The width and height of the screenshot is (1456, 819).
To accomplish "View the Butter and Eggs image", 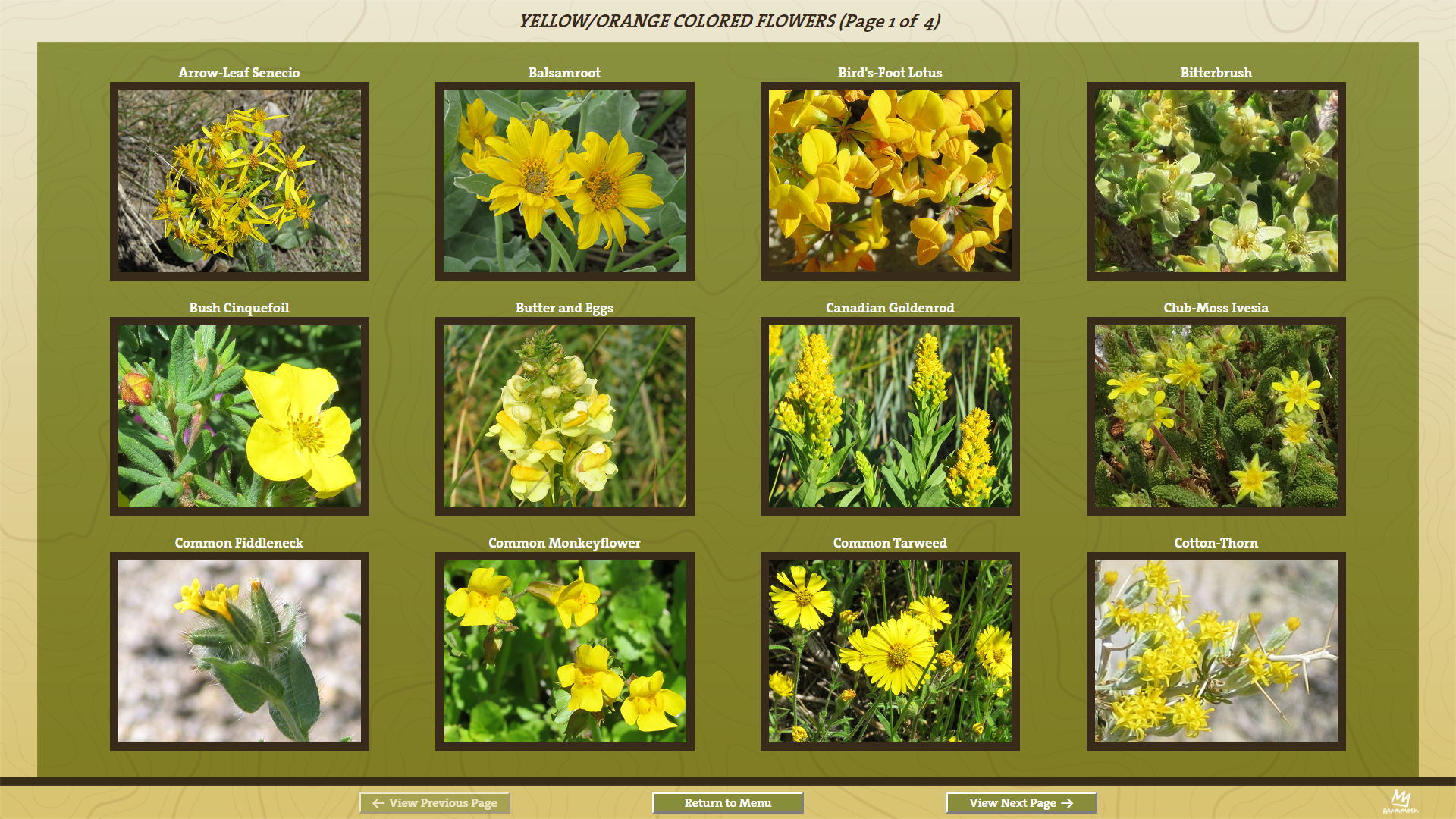I will point(564,416).
